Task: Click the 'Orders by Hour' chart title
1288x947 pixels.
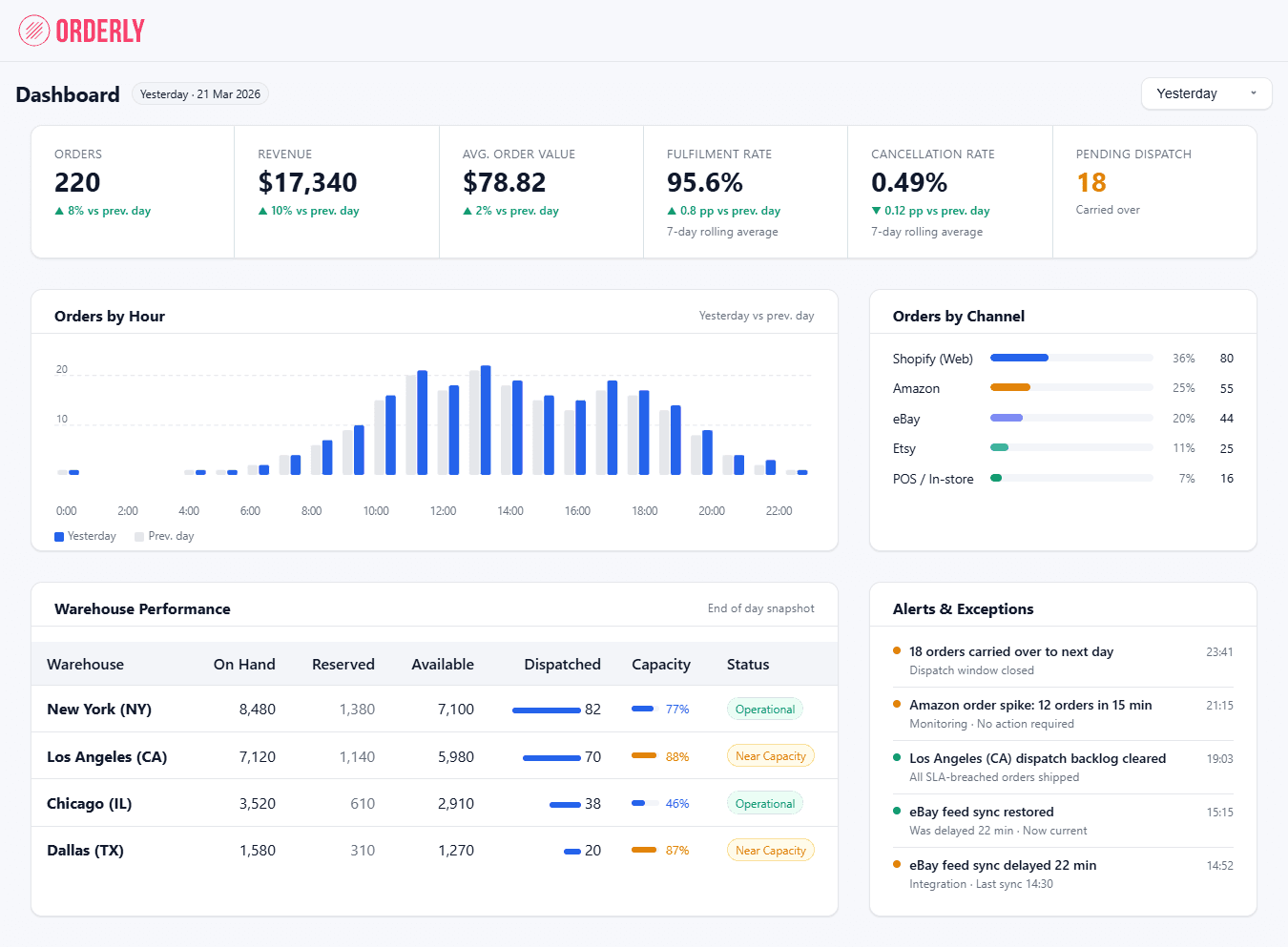Action: (x=110, y=317)
